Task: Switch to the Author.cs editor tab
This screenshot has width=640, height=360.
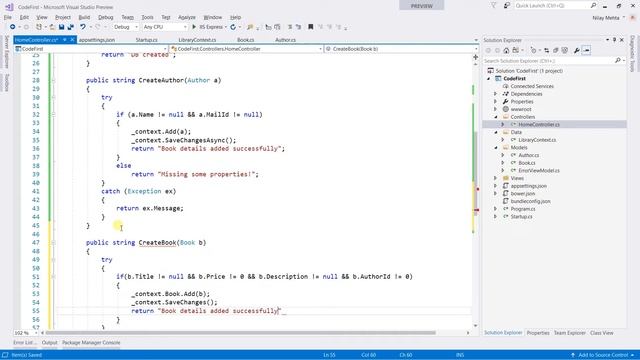Action: pyautogui.click(x=285, y=40)
